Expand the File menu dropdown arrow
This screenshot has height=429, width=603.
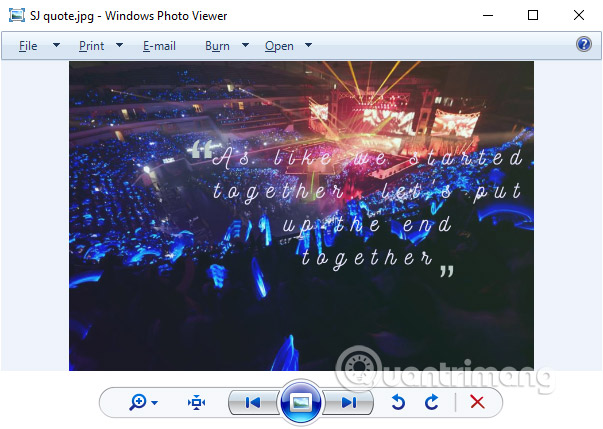click(x=56, y=46)
